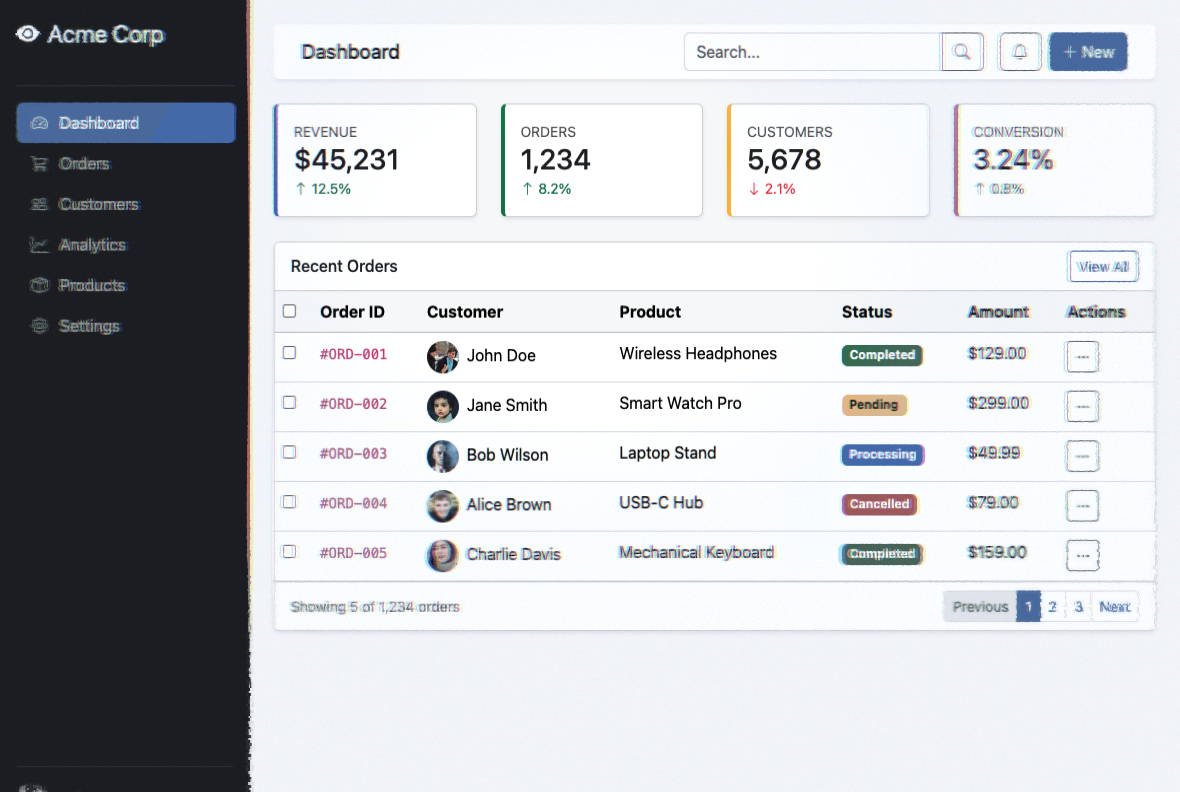
Task: Go to page 2 of orders
Action: point(1052,606)
